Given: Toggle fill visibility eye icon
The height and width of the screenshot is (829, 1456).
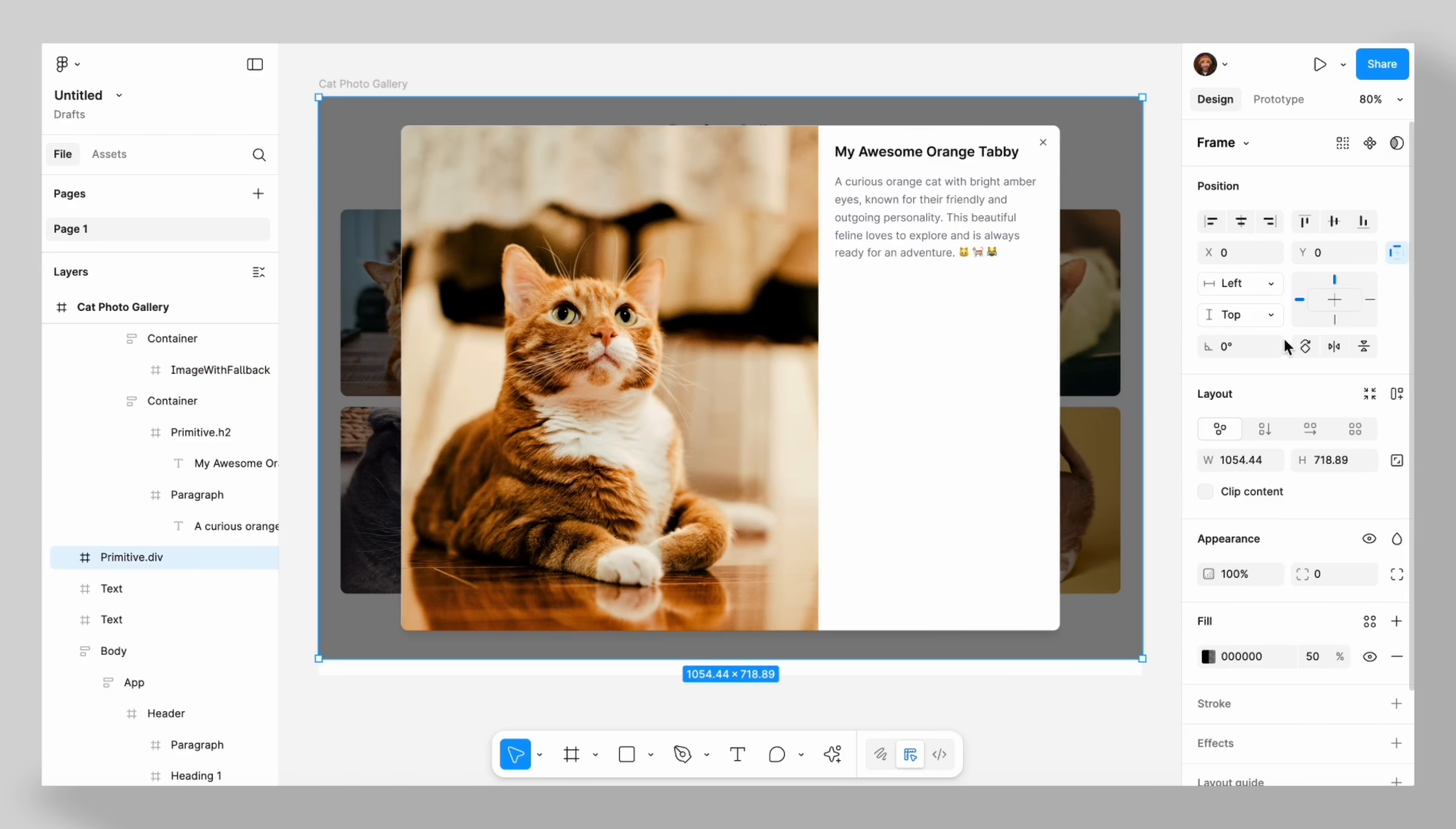Looking at the screenshot, I should pyautogui.click(x=1369, y=656).
